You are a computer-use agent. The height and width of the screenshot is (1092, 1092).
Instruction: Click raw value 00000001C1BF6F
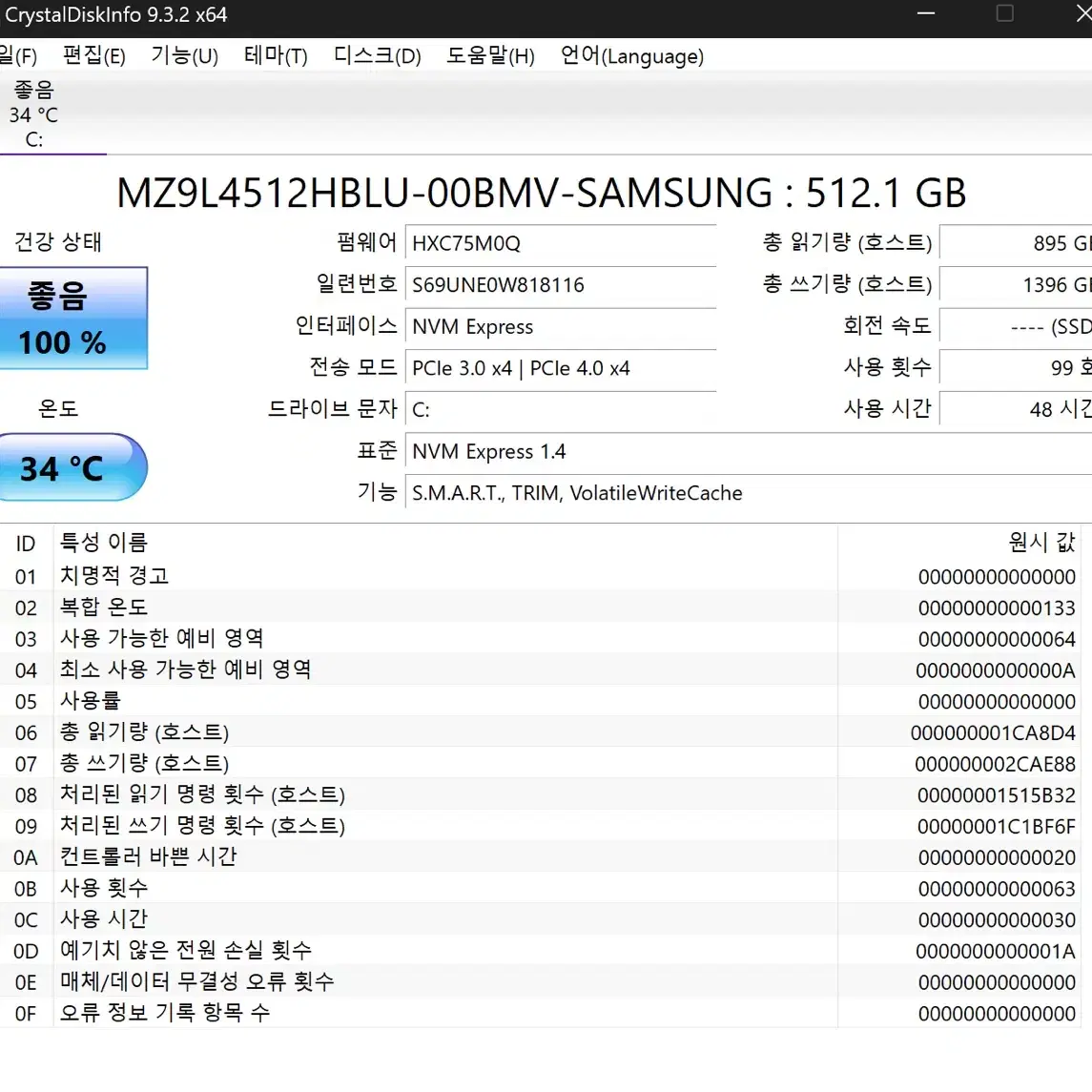click(x=997, y=827)
